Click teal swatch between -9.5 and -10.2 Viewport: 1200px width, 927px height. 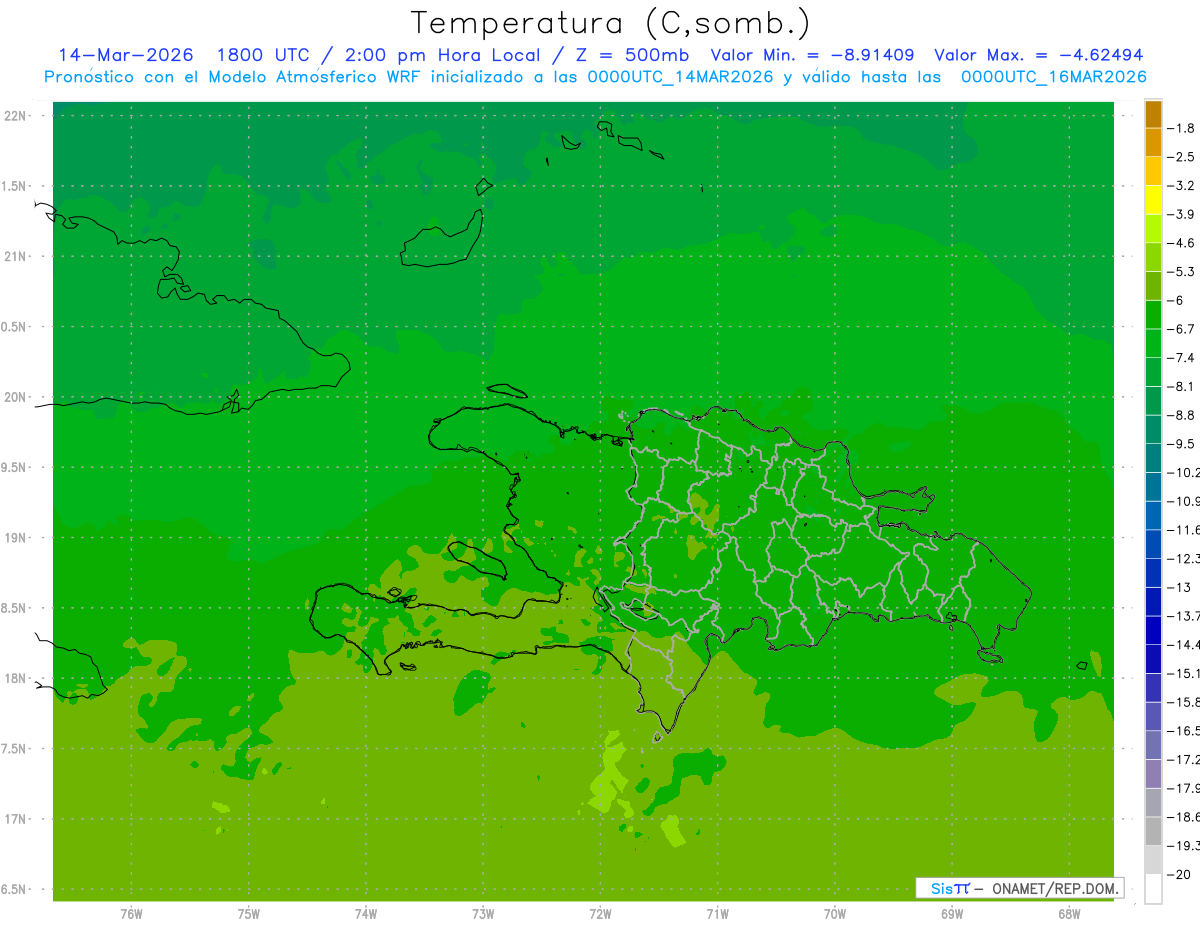[x=1153, y=458]
